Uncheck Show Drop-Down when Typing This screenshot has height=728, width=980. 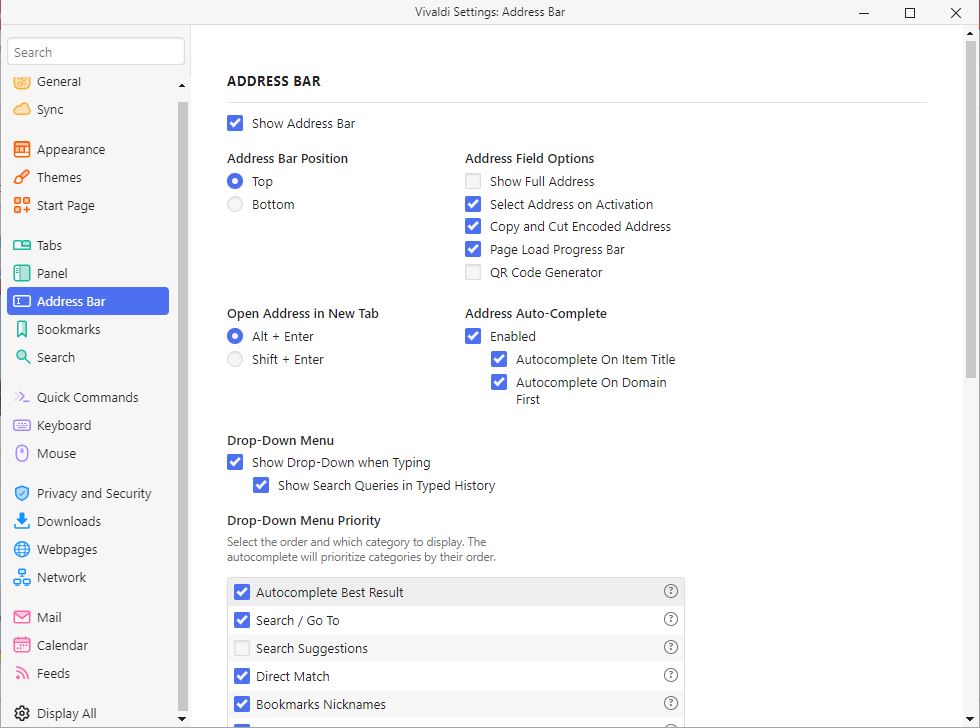coord(235,462)
